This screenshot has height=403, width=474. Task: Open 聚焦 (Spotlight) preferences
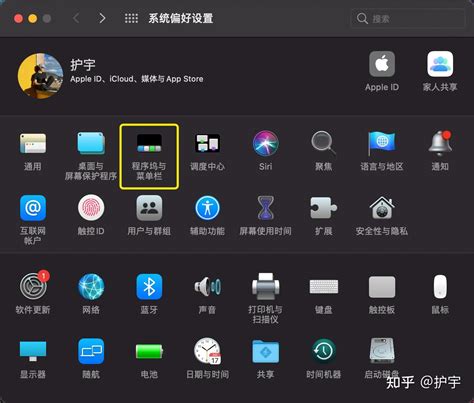pos(323,143)
